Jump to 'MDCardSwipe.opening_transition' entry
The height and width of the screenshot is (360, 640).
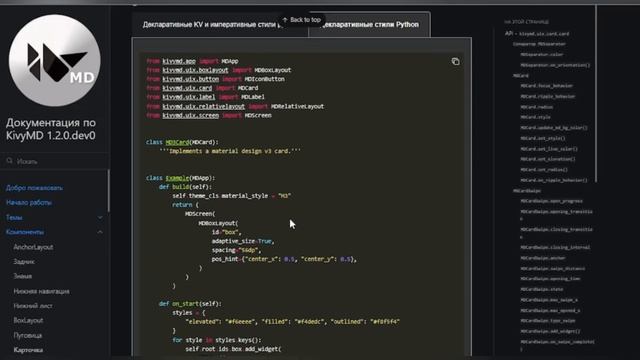pos(556,215)
